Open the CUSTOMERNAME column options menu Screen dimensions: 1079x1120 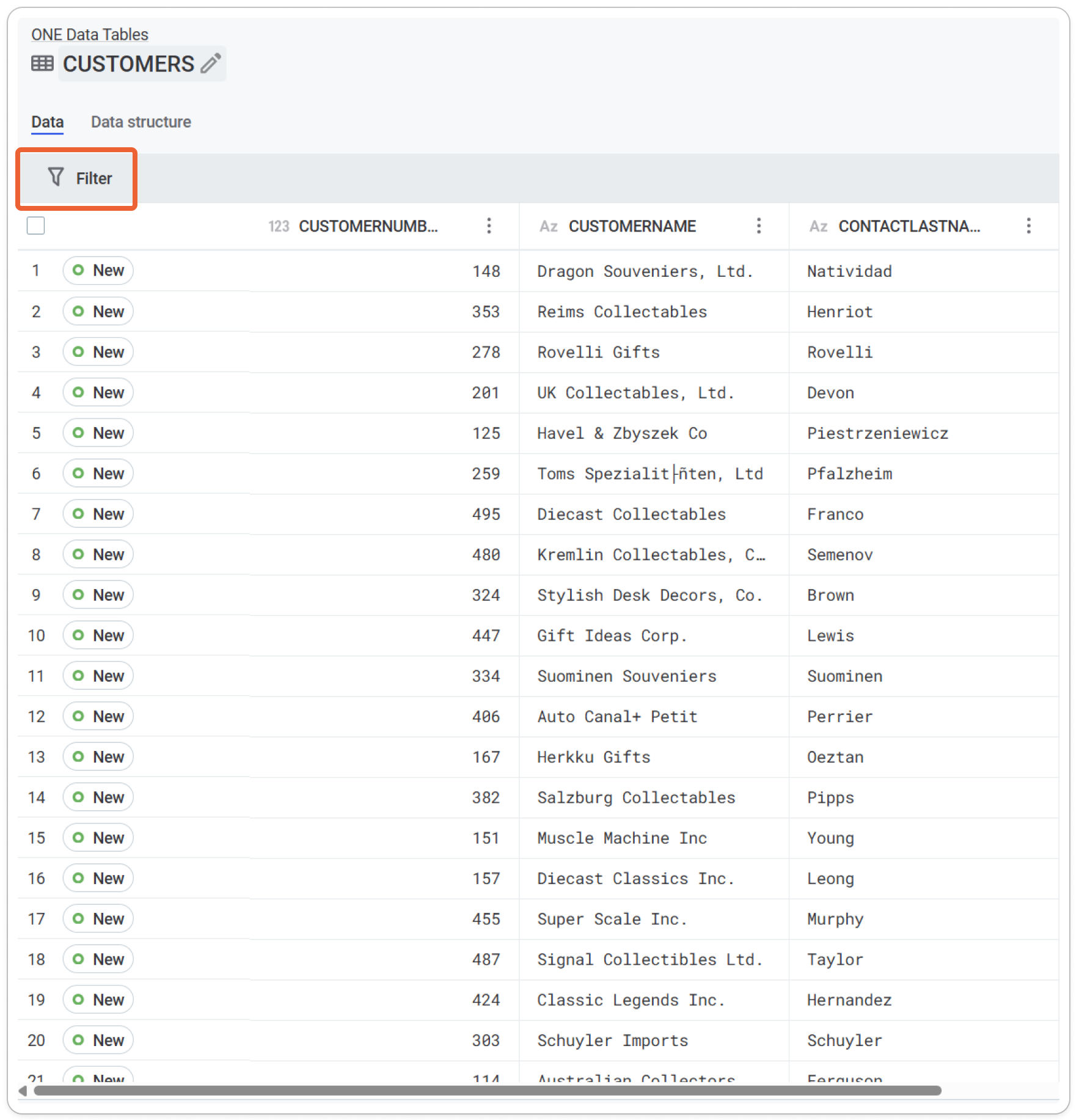coord(758,226)
